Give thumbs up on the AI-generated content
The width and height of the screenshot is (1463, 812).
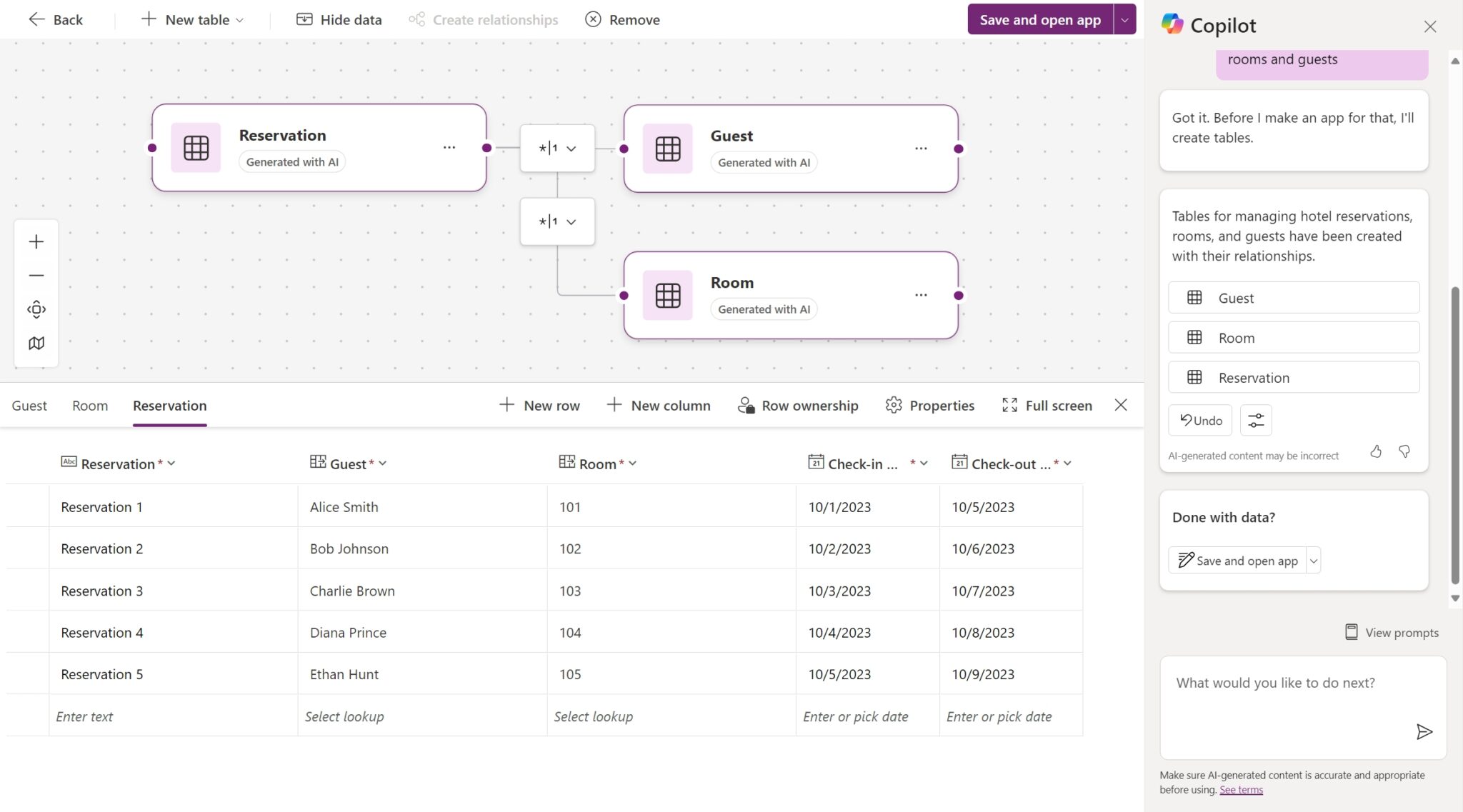tap(1375, 451)
